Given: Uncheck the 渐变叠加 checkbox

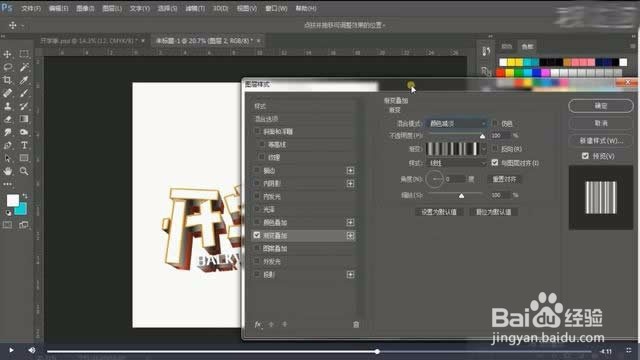Looking at the screenshot, I should (257, 235).
